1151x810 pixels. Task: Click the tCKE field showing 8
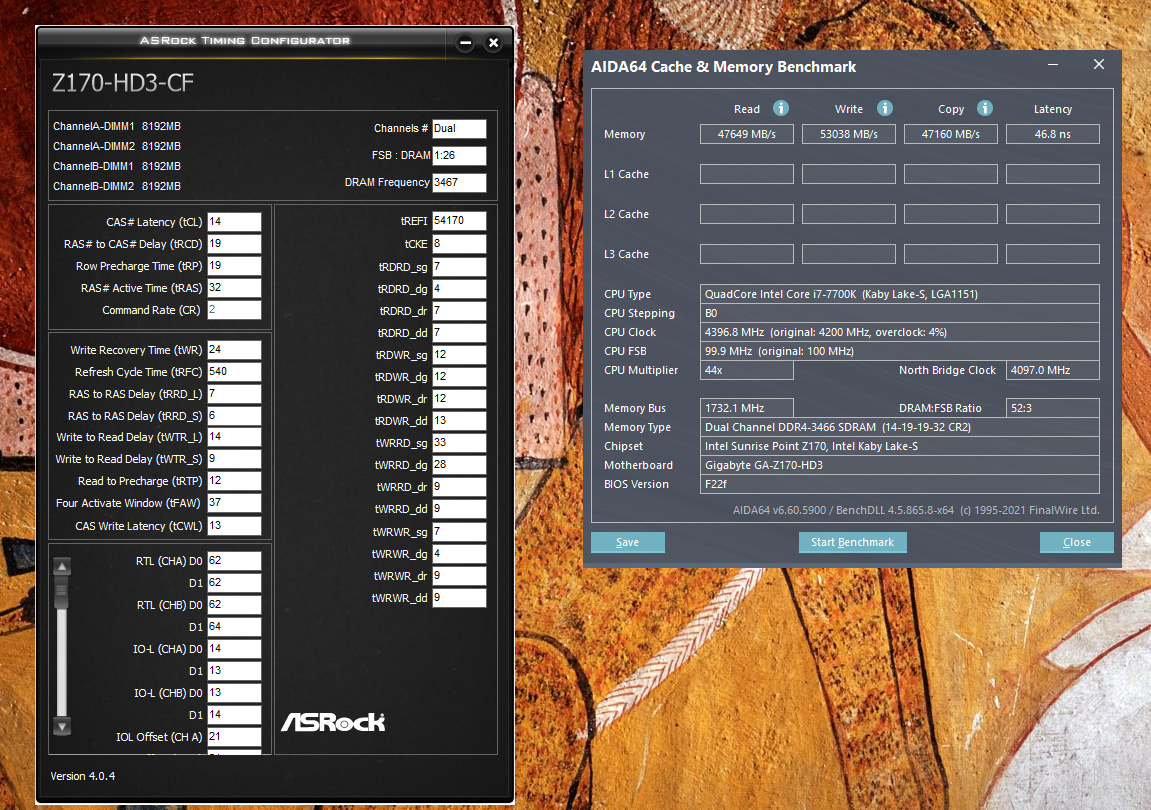[459, 244]
